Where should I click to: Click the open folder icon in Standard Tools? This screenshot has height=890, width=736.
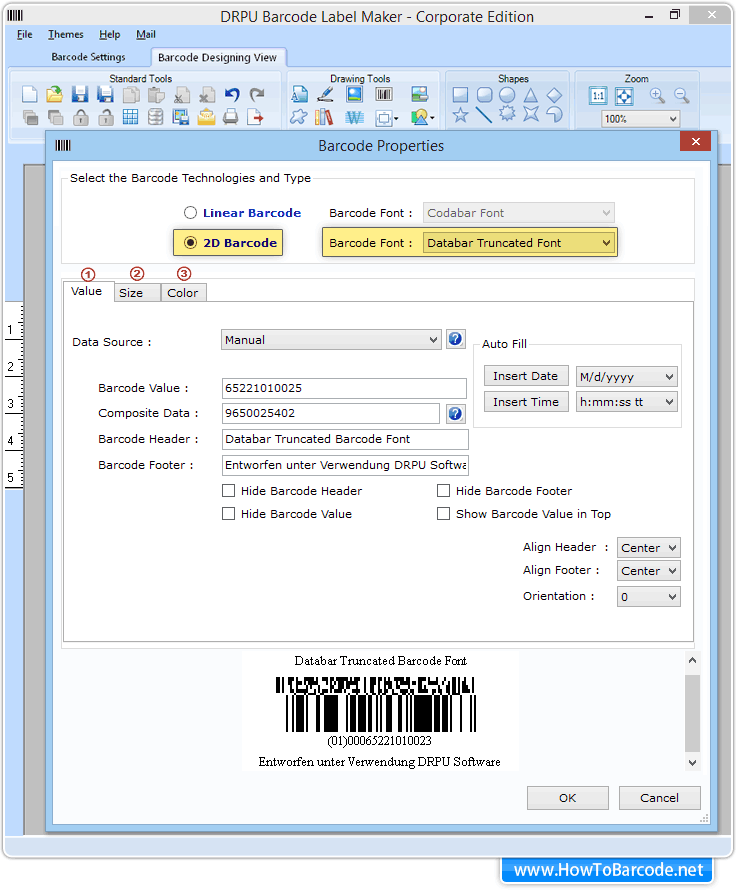point(55,95)
